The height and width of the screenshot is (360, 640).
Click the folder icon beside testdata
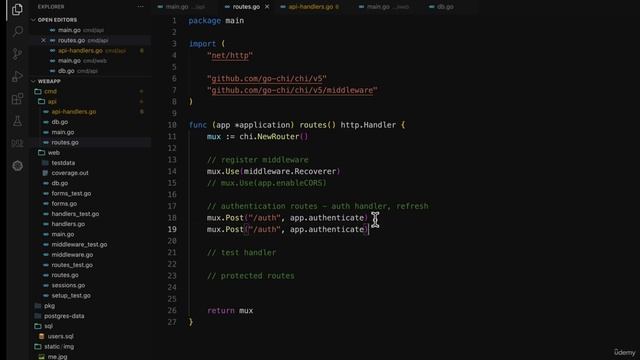point(45,163)
